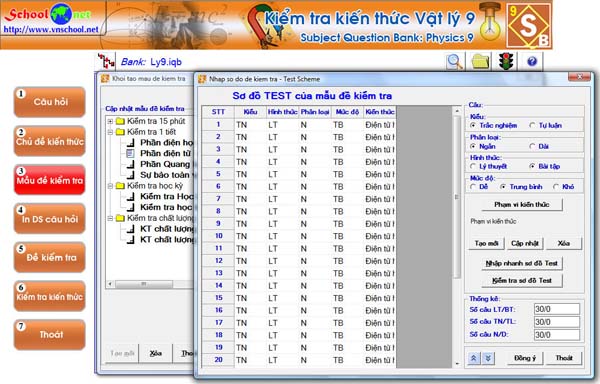Click the Kiểm tra 15 phút folder icon
Screen dimensions: 600x384
tap(120, 121)
